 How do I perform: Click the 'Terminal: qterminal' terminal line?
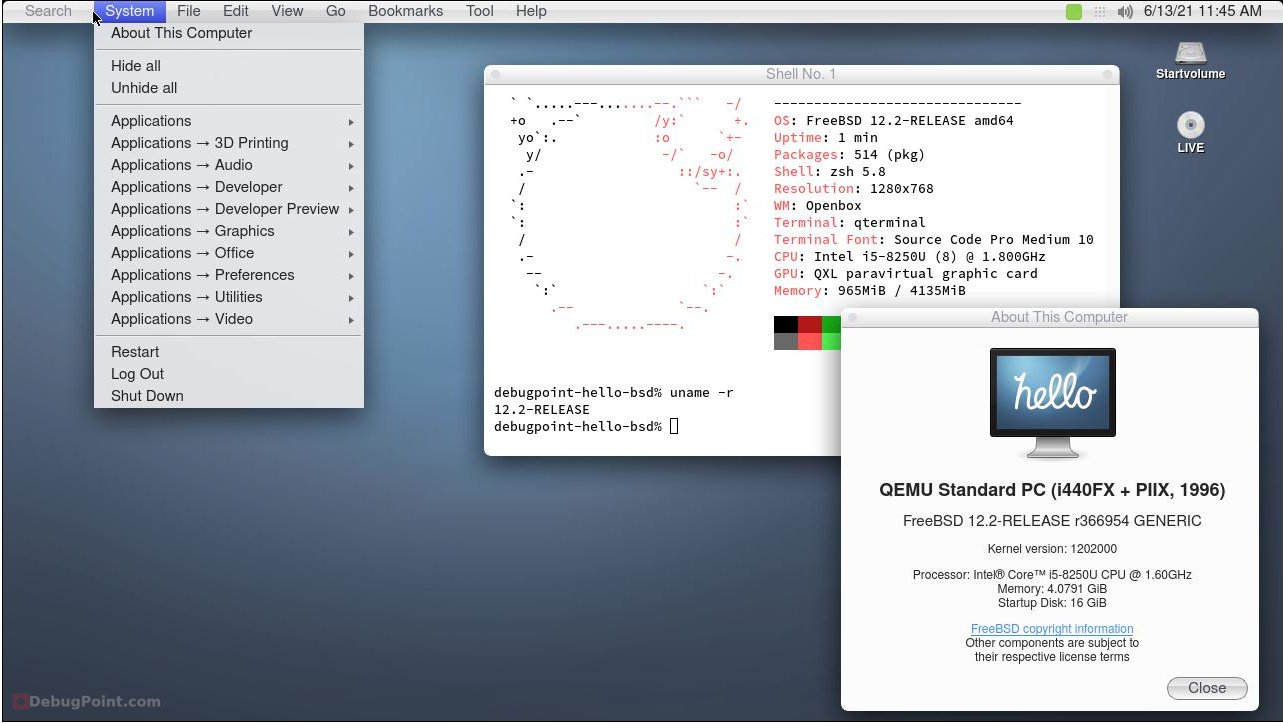point(850,223)
